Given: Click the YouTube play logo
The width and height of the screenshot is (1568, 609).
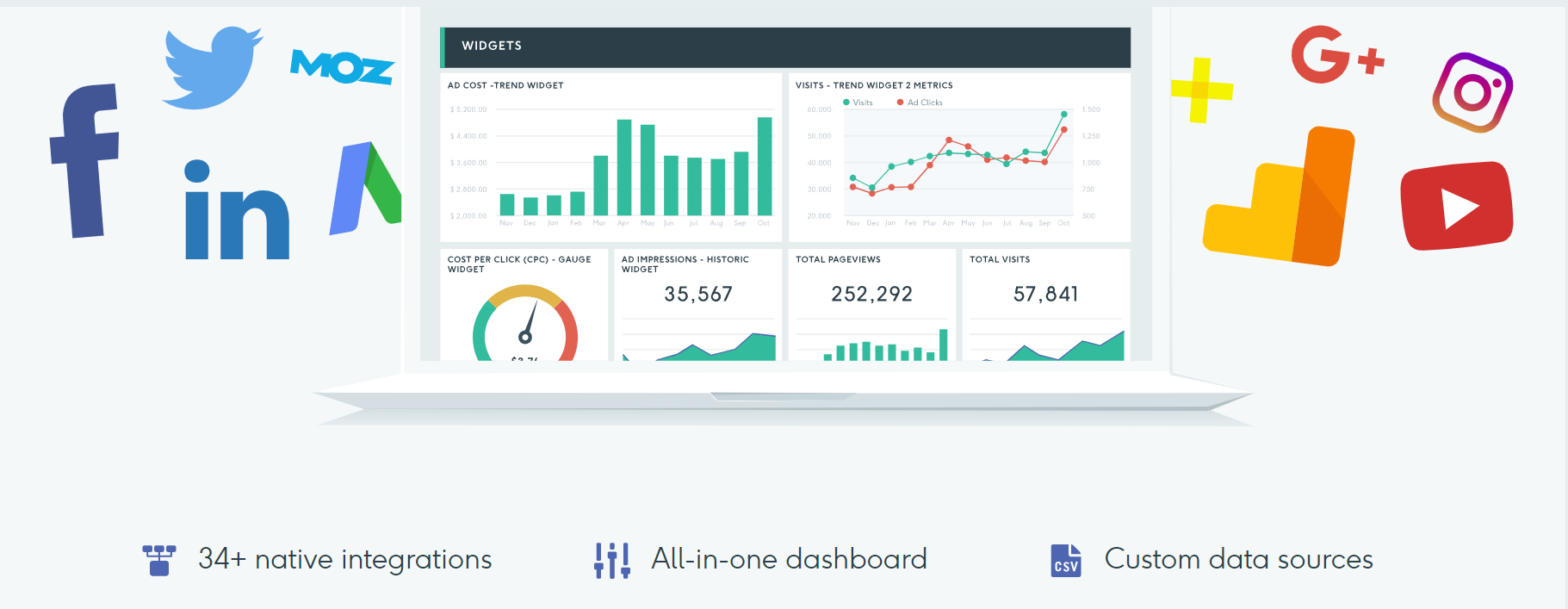Looking at the screenshot, I should (x=1457, y=206).
